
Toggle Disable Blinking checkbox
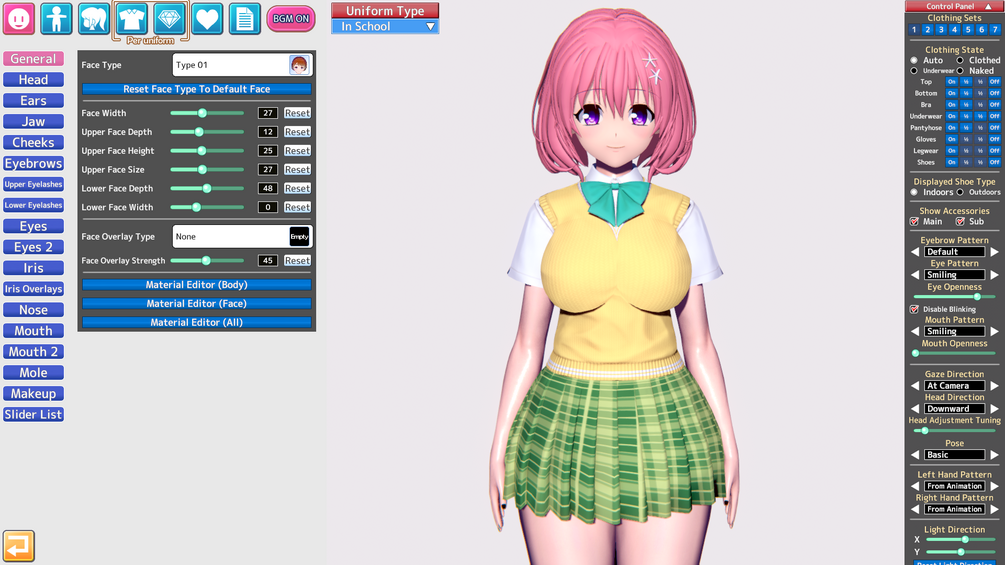point(915,309)
